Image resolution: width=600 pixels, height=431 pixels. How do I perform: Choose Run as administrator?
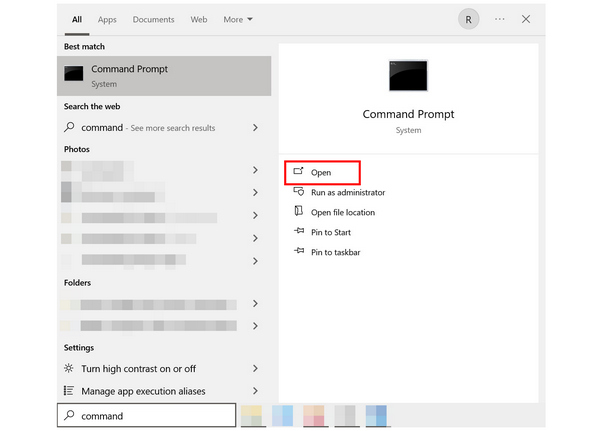348,193
